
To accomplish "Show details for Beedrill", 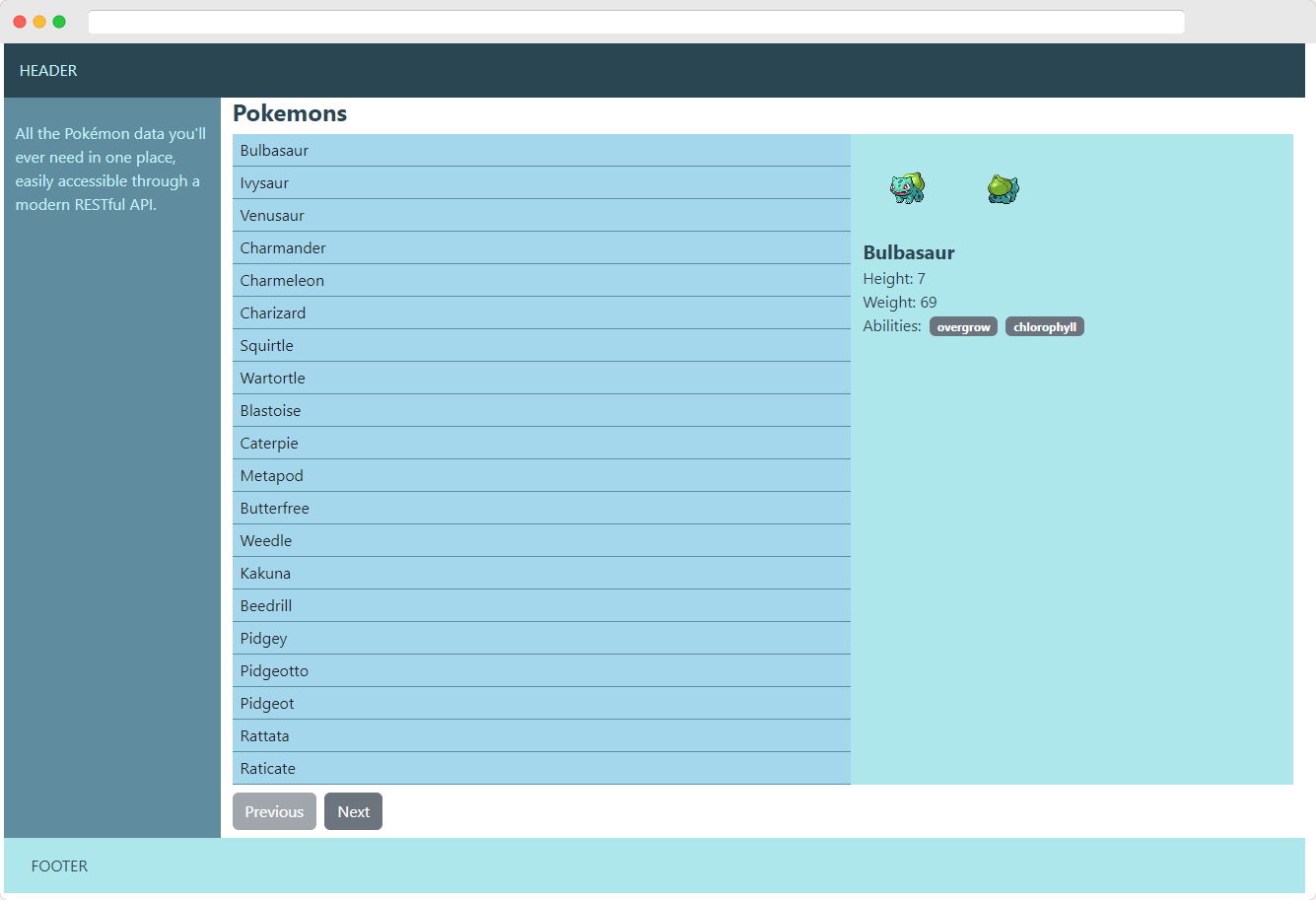I will pos(541,606).
